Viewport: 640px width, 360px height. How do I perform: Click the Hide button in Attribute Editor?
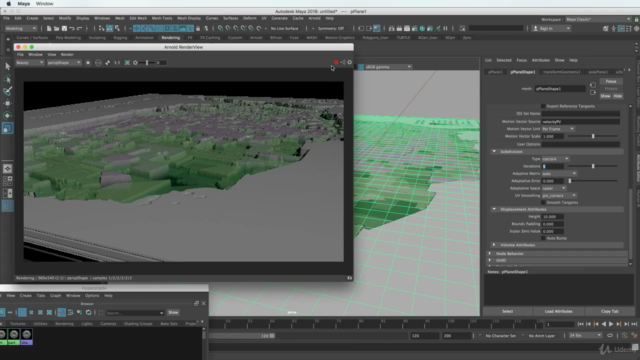coord(618,96)
